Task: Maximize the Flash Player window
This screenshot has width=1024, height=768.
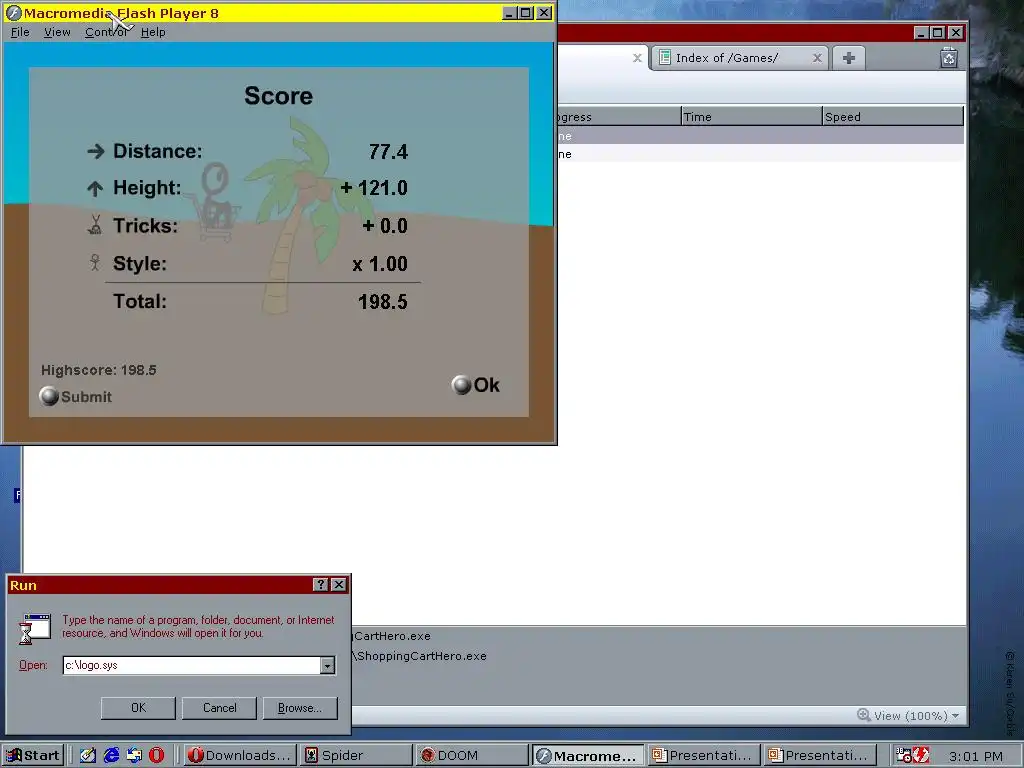Action: tap(526, 13)
